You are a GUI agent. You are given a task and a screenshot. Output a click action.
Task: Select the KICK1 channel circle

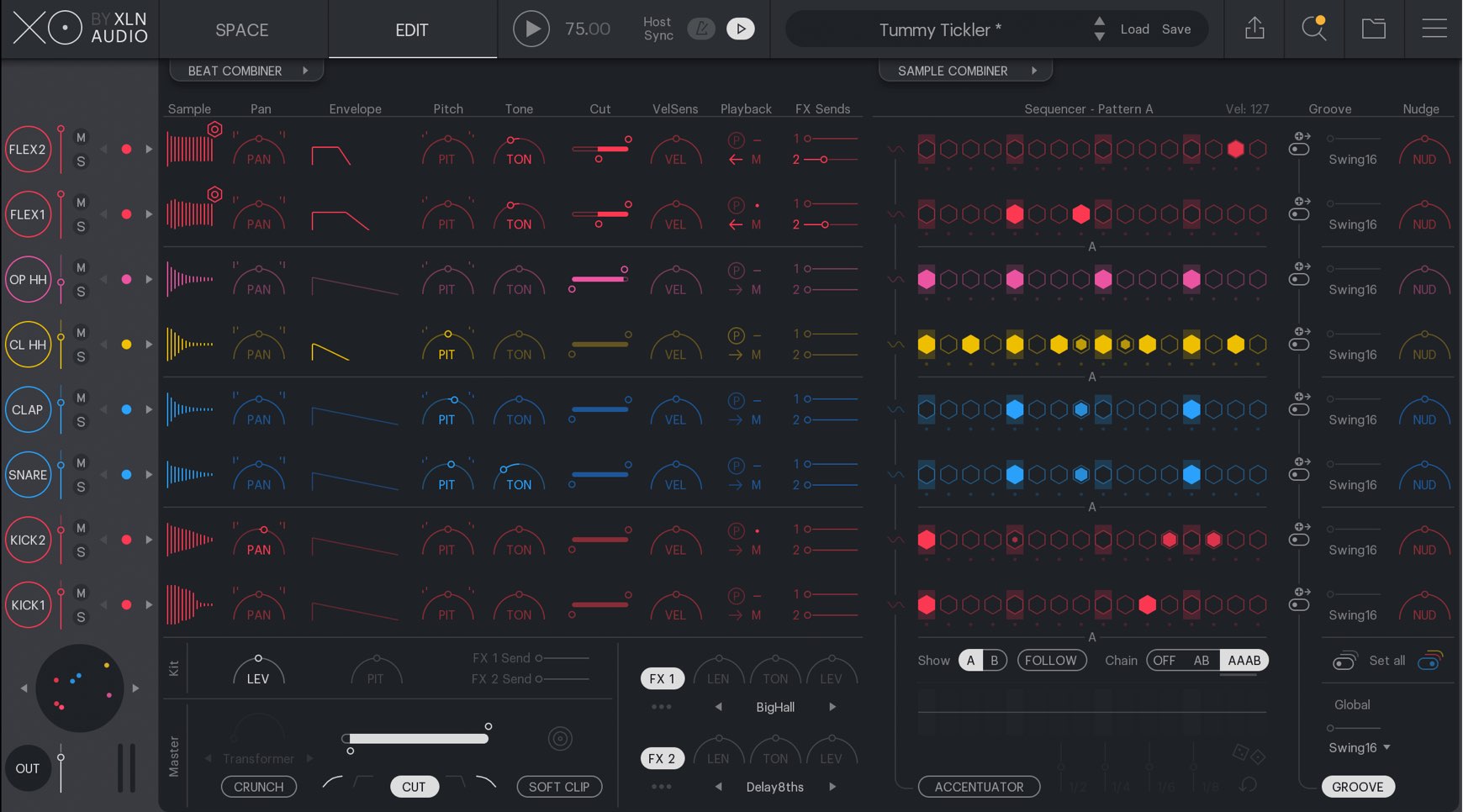click(x=28, y=604)
